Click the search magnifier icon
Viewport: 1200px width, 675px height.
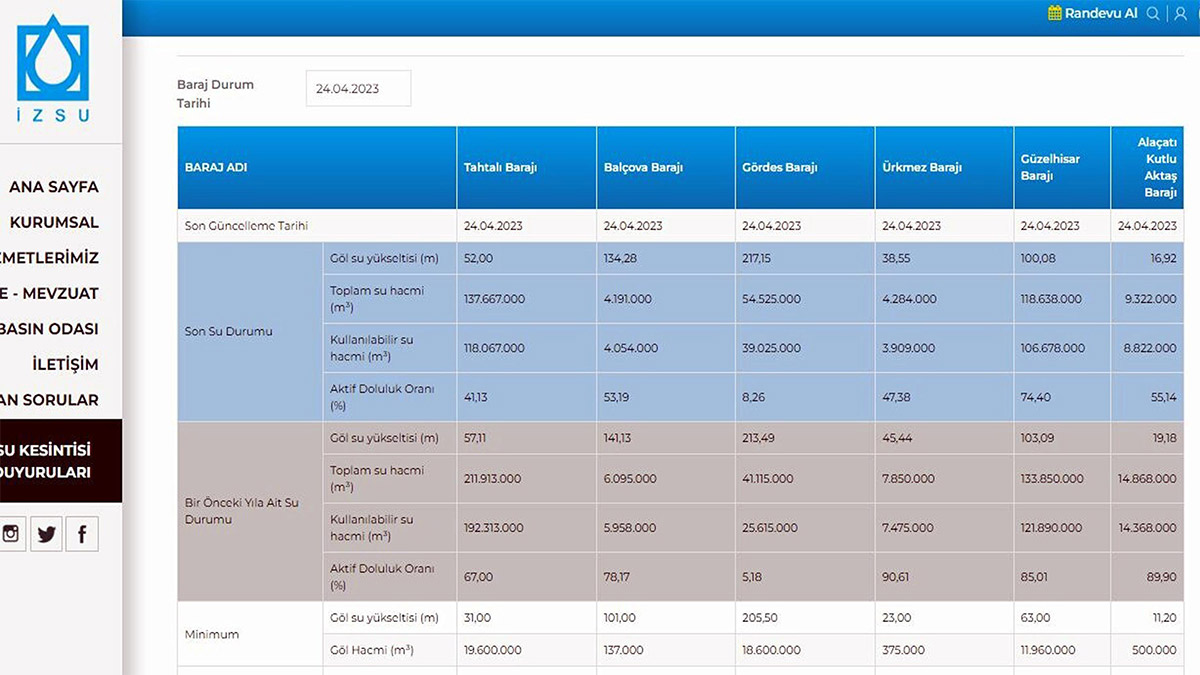click(x=1153, y=13)
